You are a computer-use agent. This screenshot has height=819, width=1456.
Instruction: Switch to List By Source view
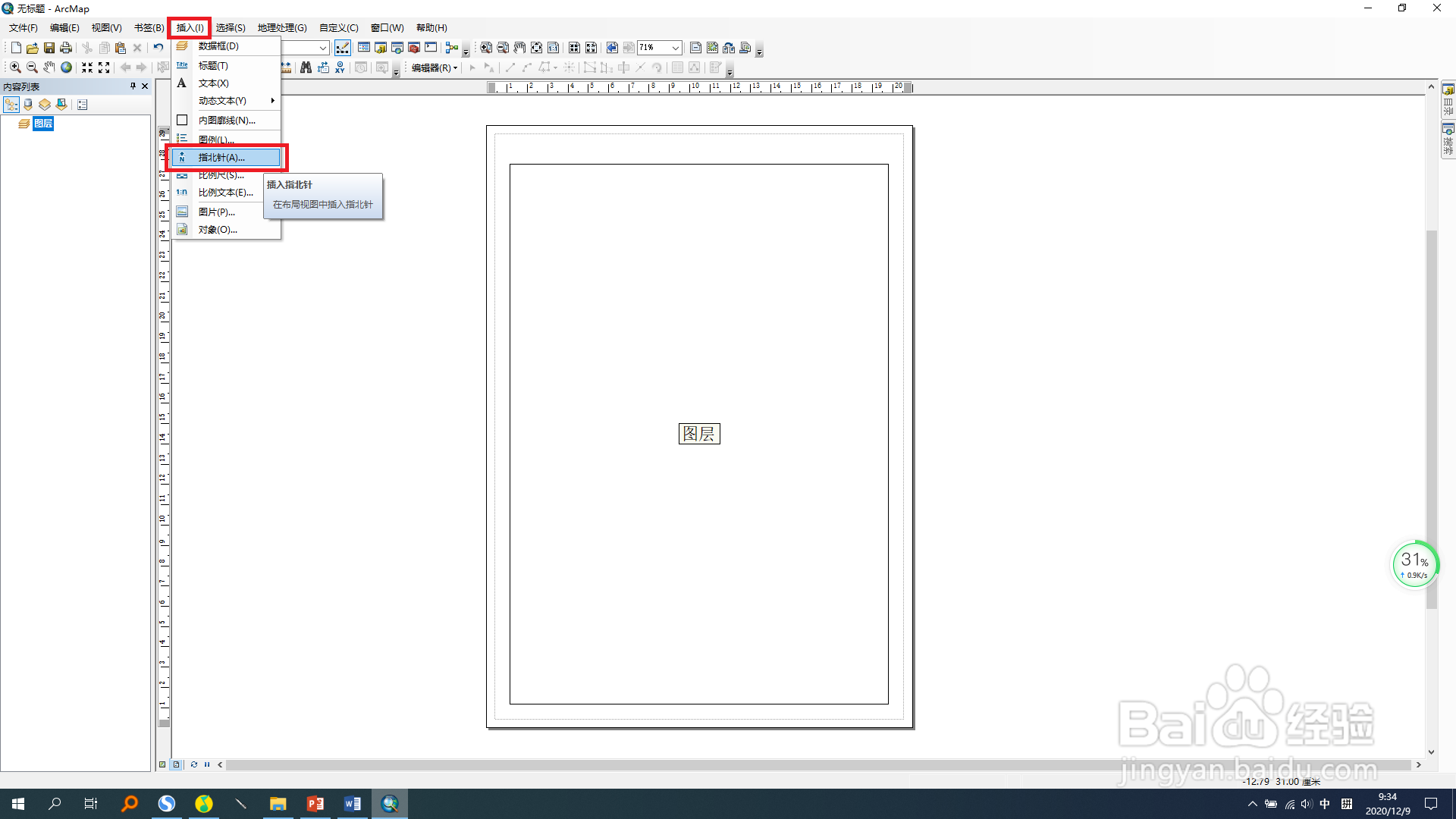[x=28, y=105]
